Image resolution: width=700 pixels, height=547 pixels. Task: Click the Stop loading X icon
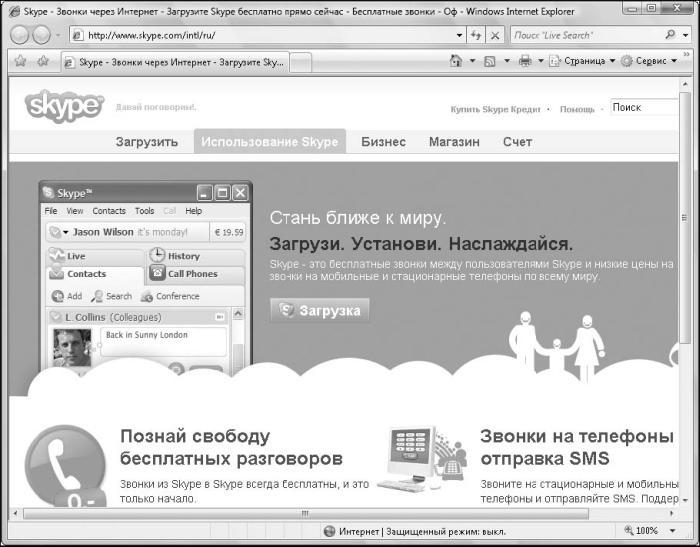(x=495, y=35)
